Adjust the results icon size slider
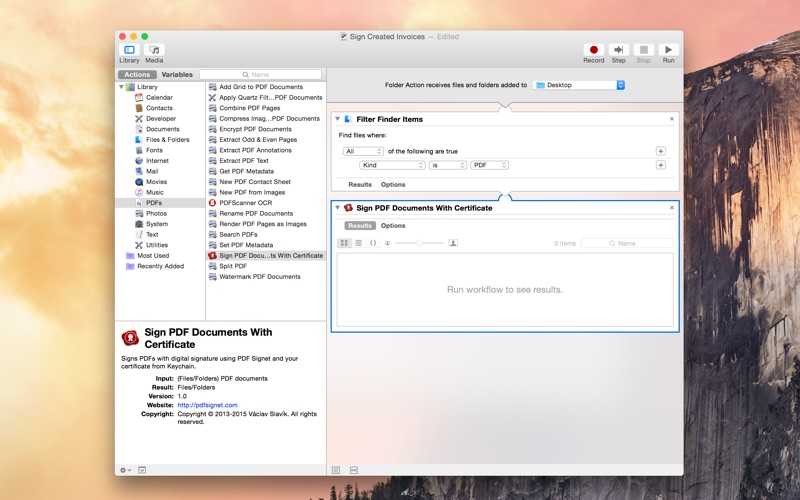Viewport: 800px width, 500px height. pos(419,243)
